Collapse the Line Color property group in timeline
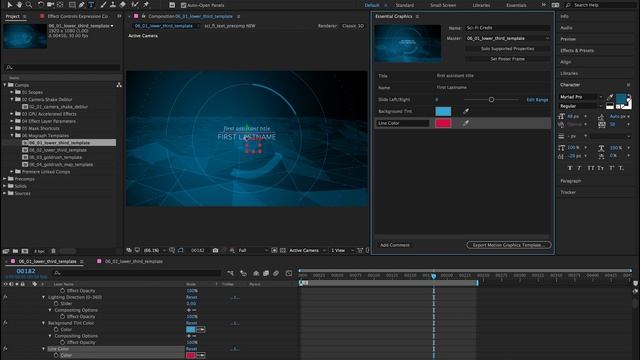The height and width of the screenshot is (360, 640). tap(43, 349)
